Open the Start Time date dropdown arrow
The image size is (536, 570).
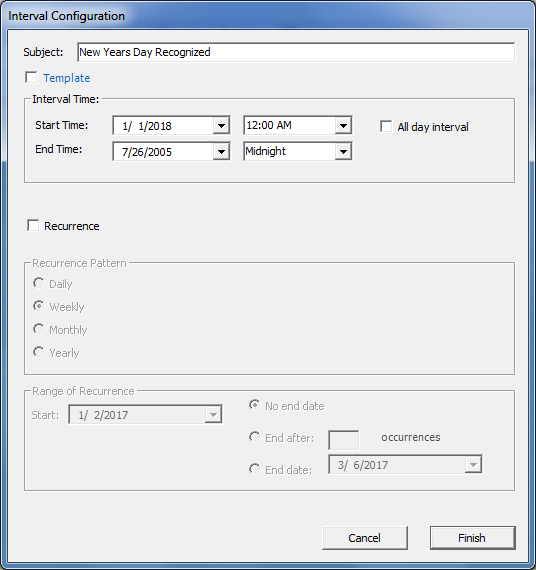(x=221, y=126)
